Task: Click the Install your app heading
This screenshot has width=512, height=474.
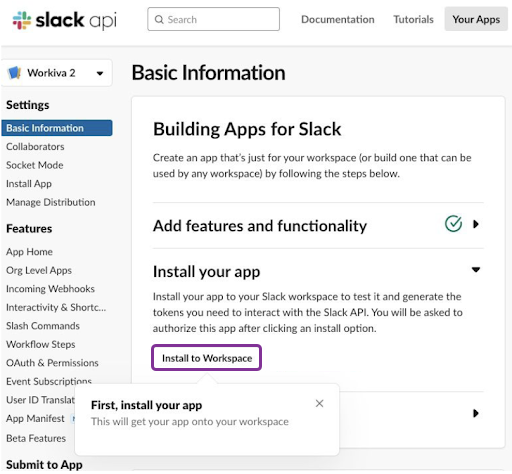Action: pyautogui.click(x=206, y=271)
